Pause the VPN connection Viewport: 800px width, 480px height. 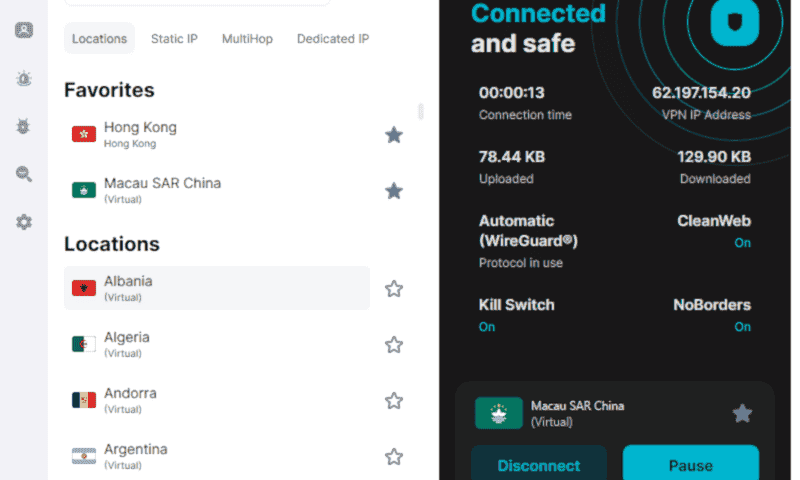(691, 463)
